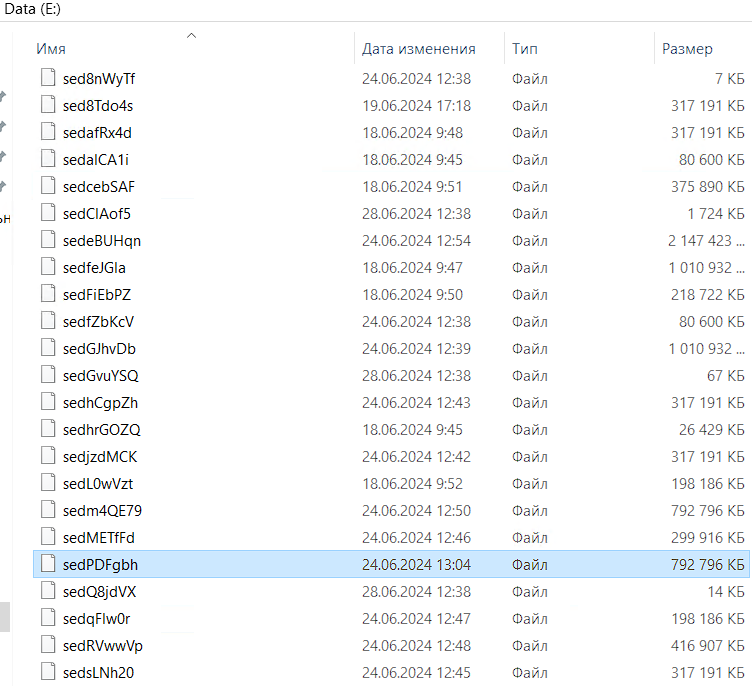This screenshot has width=752, height=686.
Task: Toggle sort direction arrow above Имя column
Action: [191, 36]
